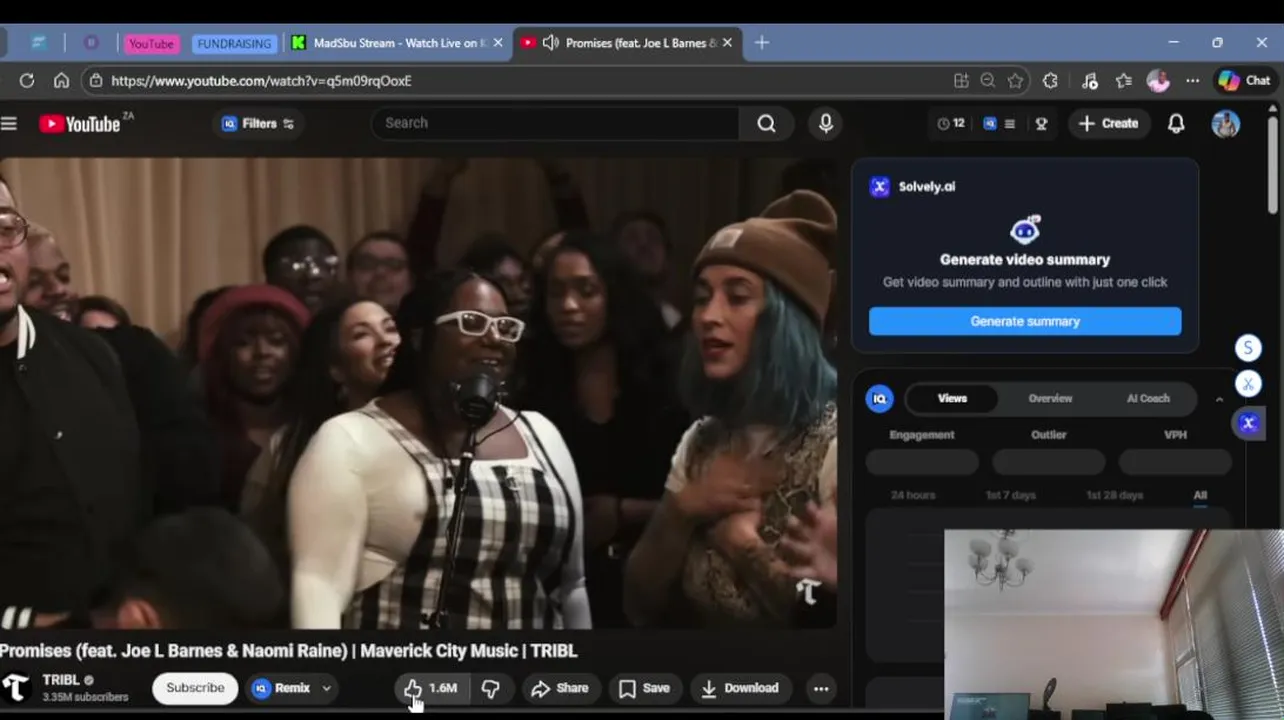
Task: Mute the Promises tab via speaker icon
Action: [550, 43]
